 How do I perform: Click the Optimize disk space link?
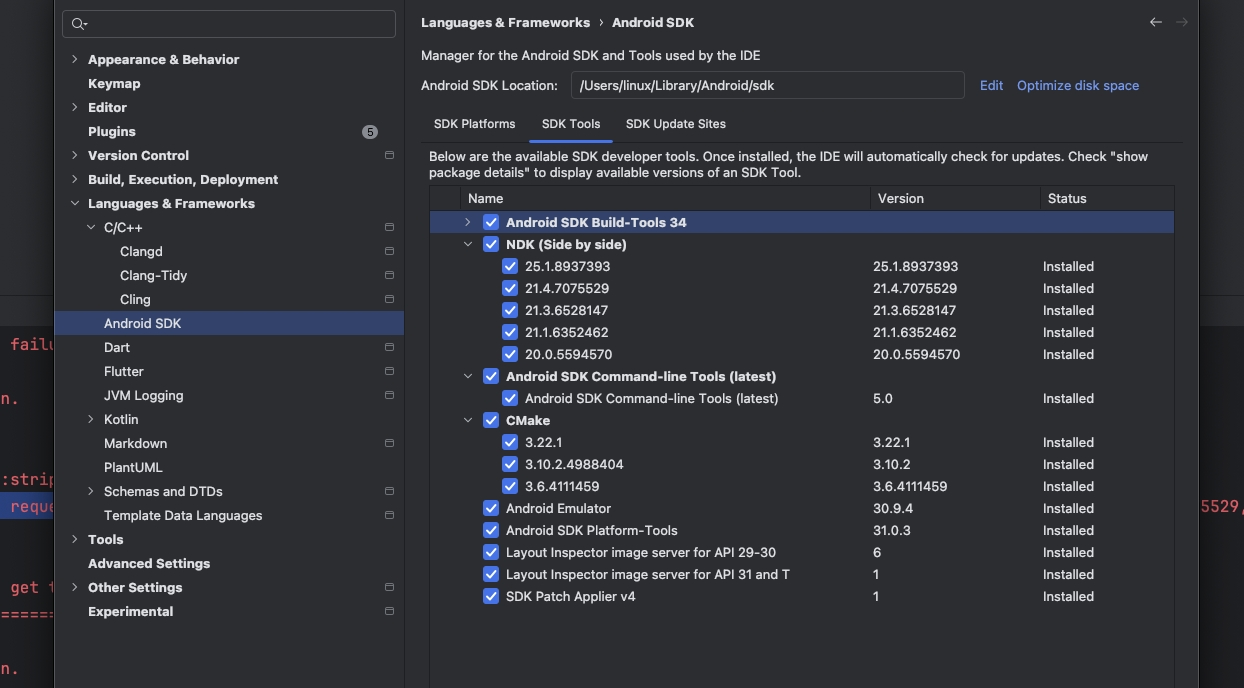pos(1078,86)
